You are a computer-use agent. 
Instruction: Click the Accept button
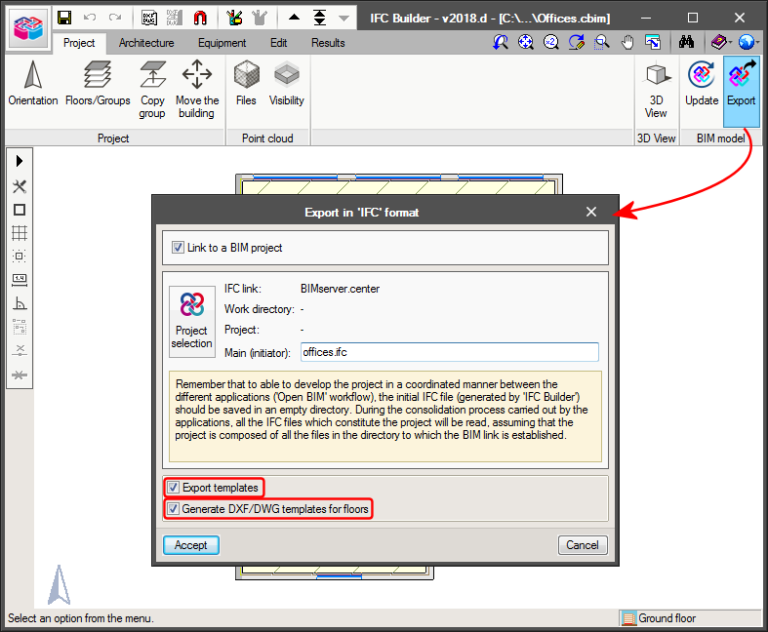tap(191, 545)
